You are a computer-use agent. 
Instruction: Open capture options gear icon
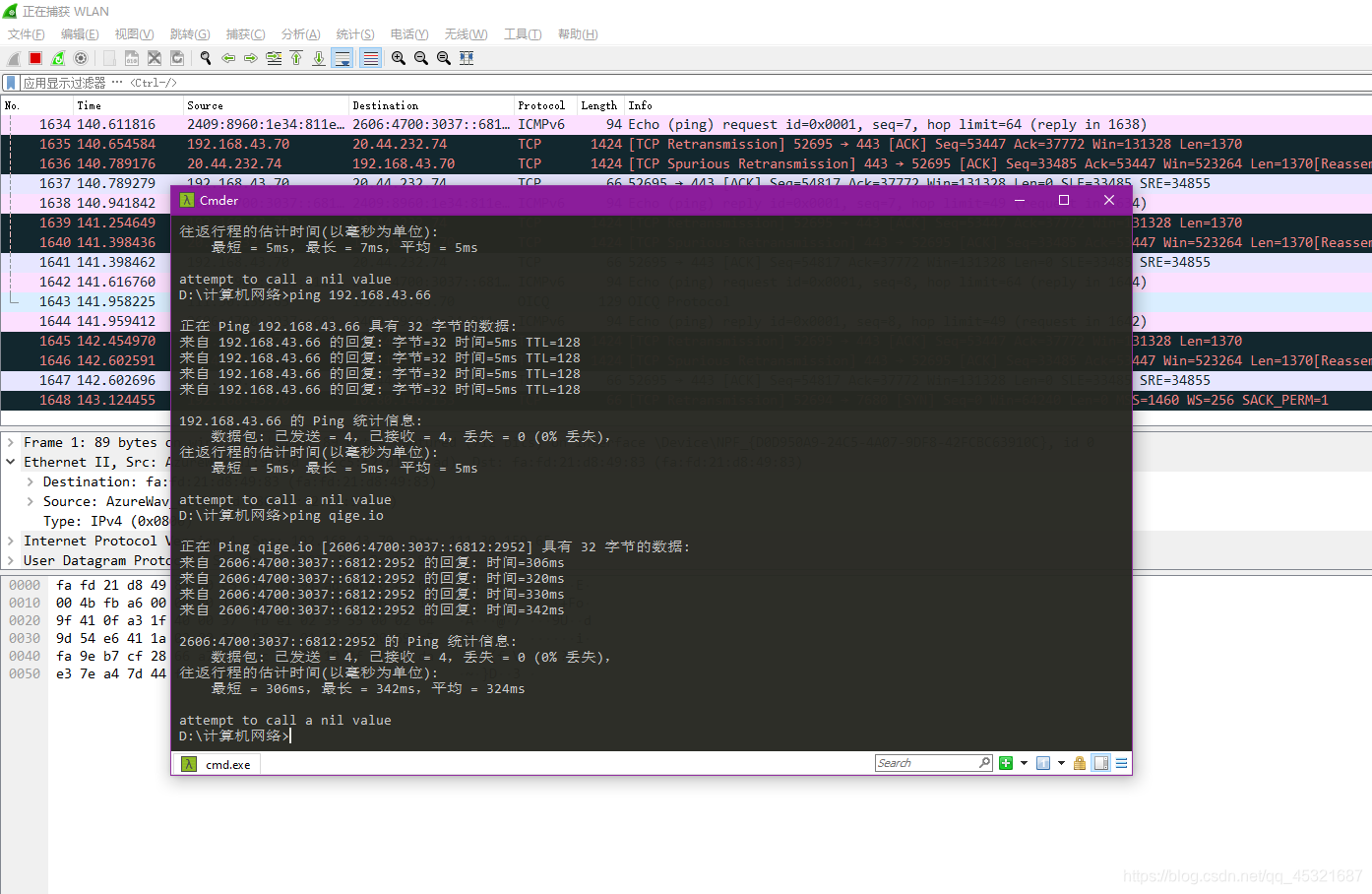(81, 58)
